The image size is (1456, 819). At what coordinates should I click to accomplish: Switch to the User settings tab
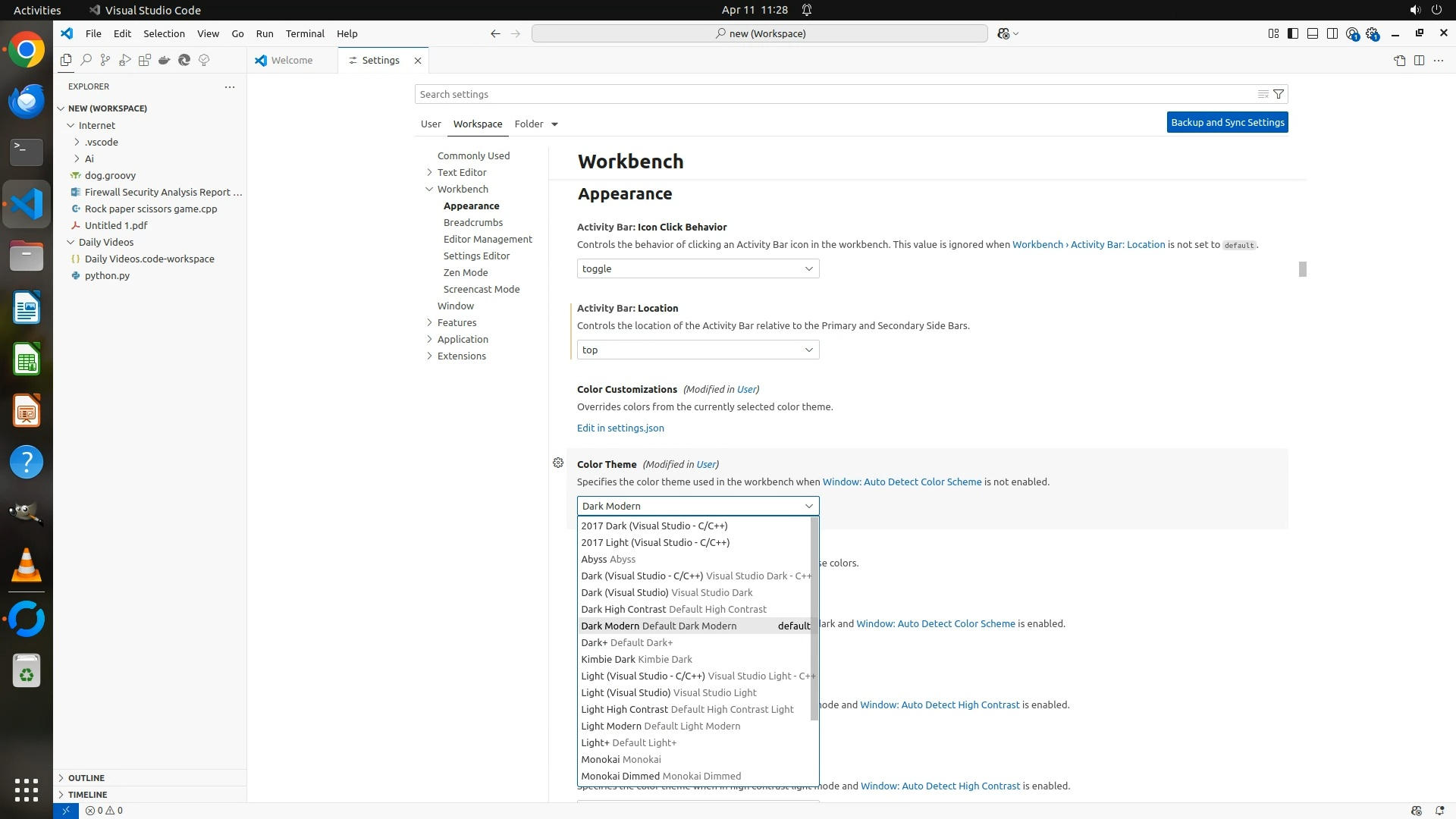431,124
